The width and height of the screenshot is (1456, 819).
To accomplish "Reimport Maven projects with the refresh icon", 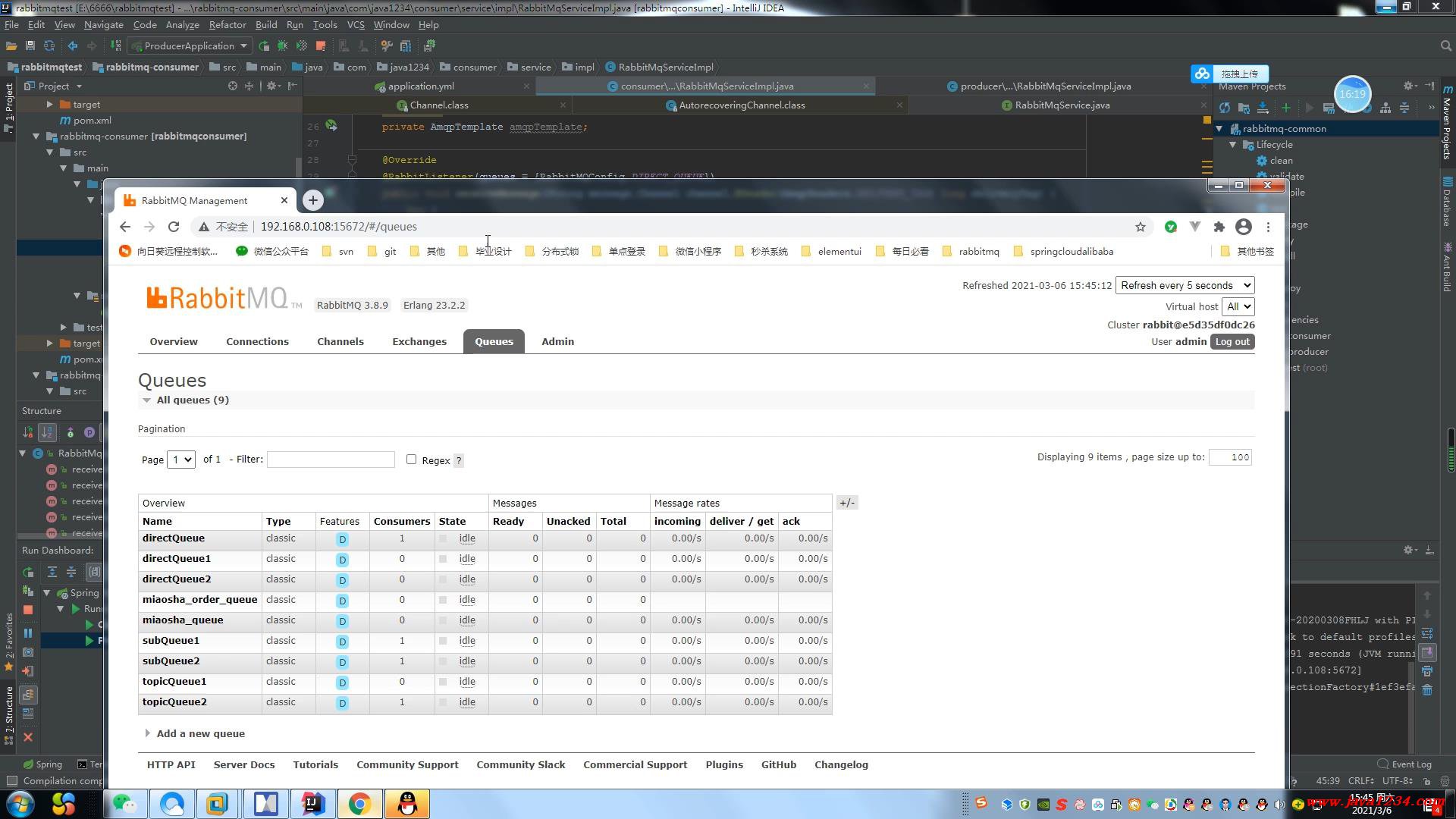I will point(1225,108).
